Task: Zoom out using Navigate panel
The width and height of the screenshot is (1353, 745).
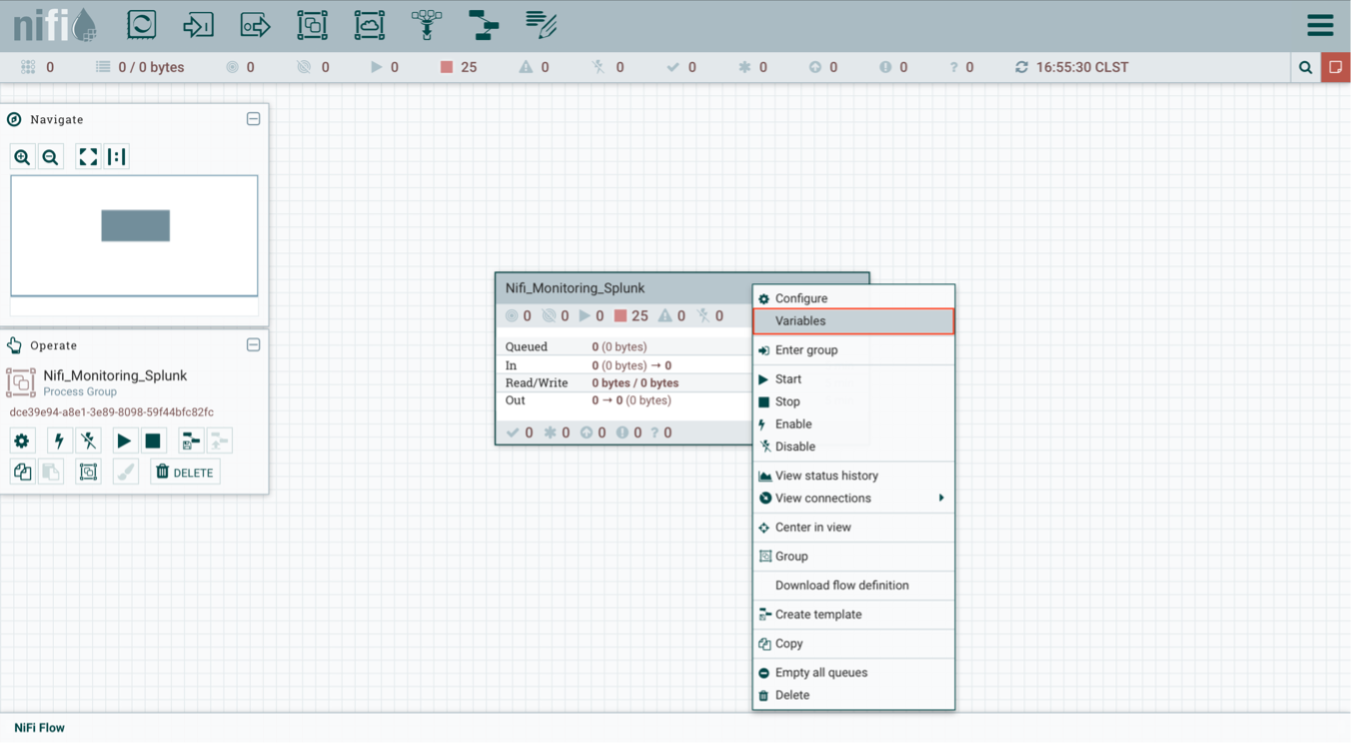Action: [50, 157]
